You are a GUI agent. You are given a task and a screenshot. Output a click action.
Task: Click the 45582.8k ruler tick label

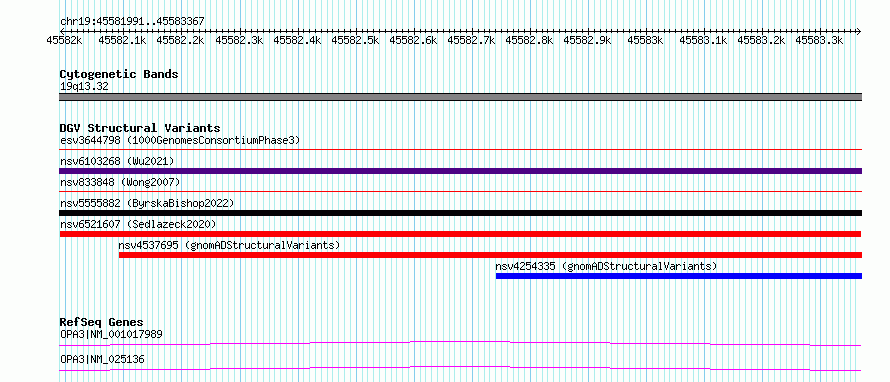click(529, 41)
